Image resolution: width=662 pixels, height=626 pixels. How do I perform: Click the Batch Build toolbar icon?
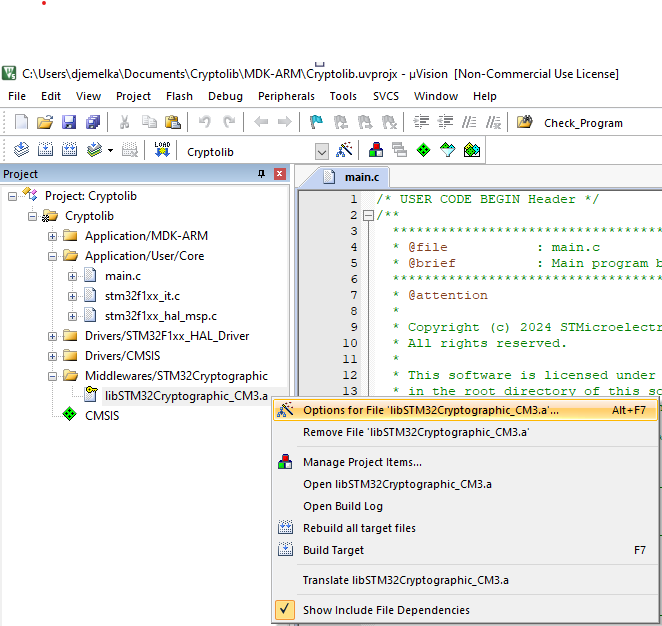[x=94, y=149]
